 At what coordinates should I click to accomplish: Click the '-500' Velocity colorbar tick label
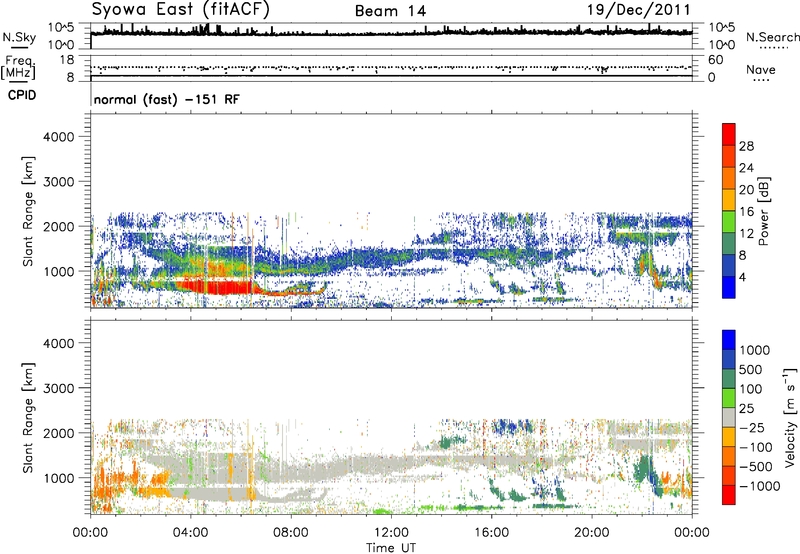pos(756,466)
